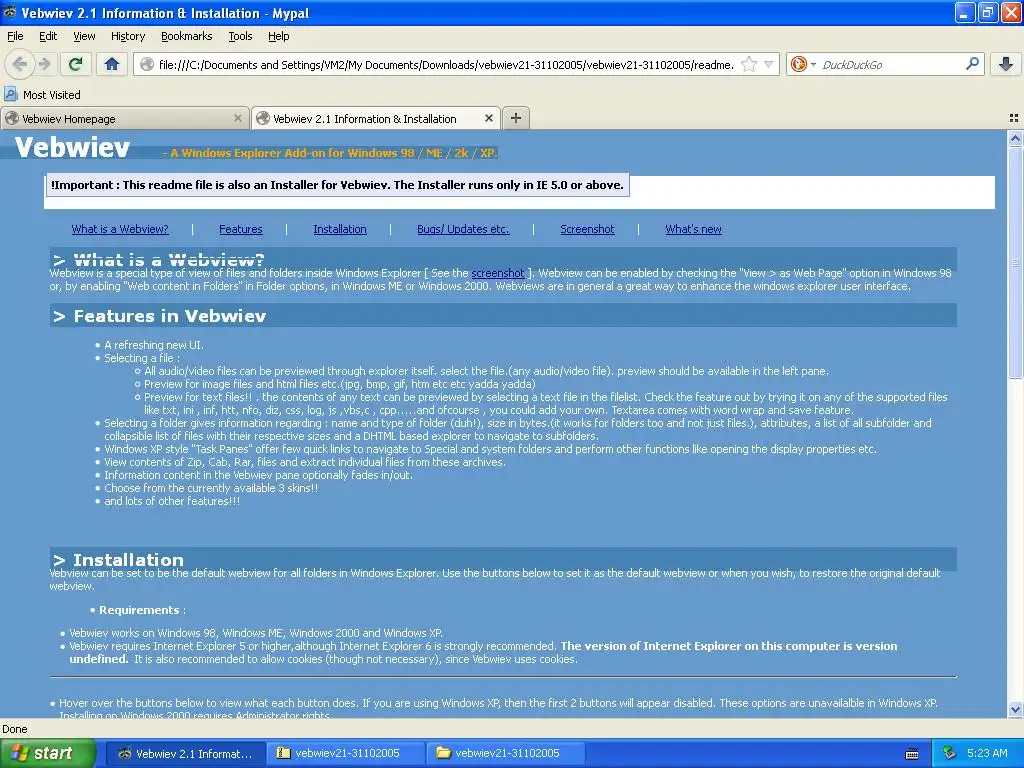
Task: Follow the Features link
Action: pos(240,229)
